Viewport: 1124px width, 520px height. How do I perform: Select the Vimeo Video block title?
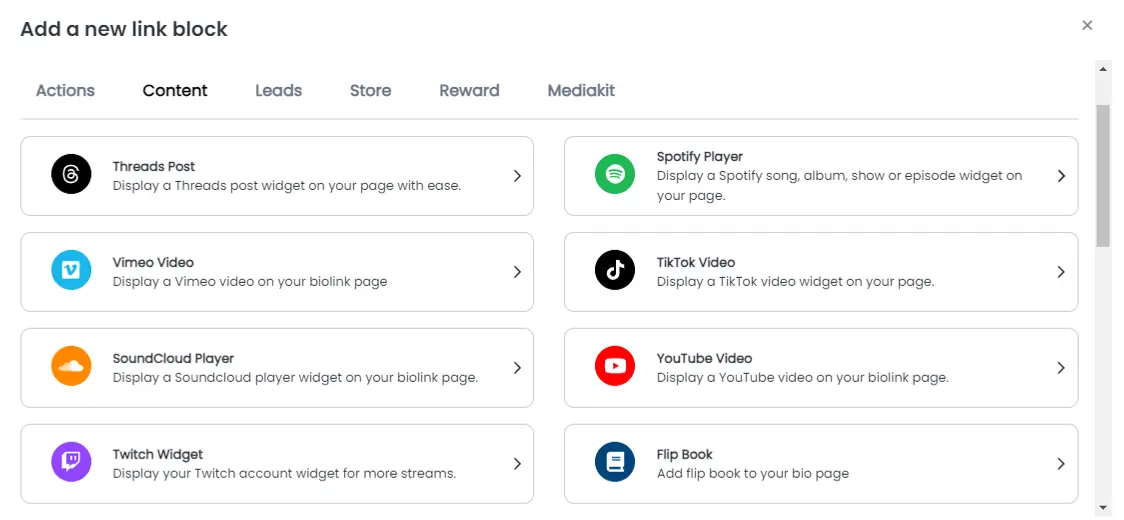pos(153,263)
